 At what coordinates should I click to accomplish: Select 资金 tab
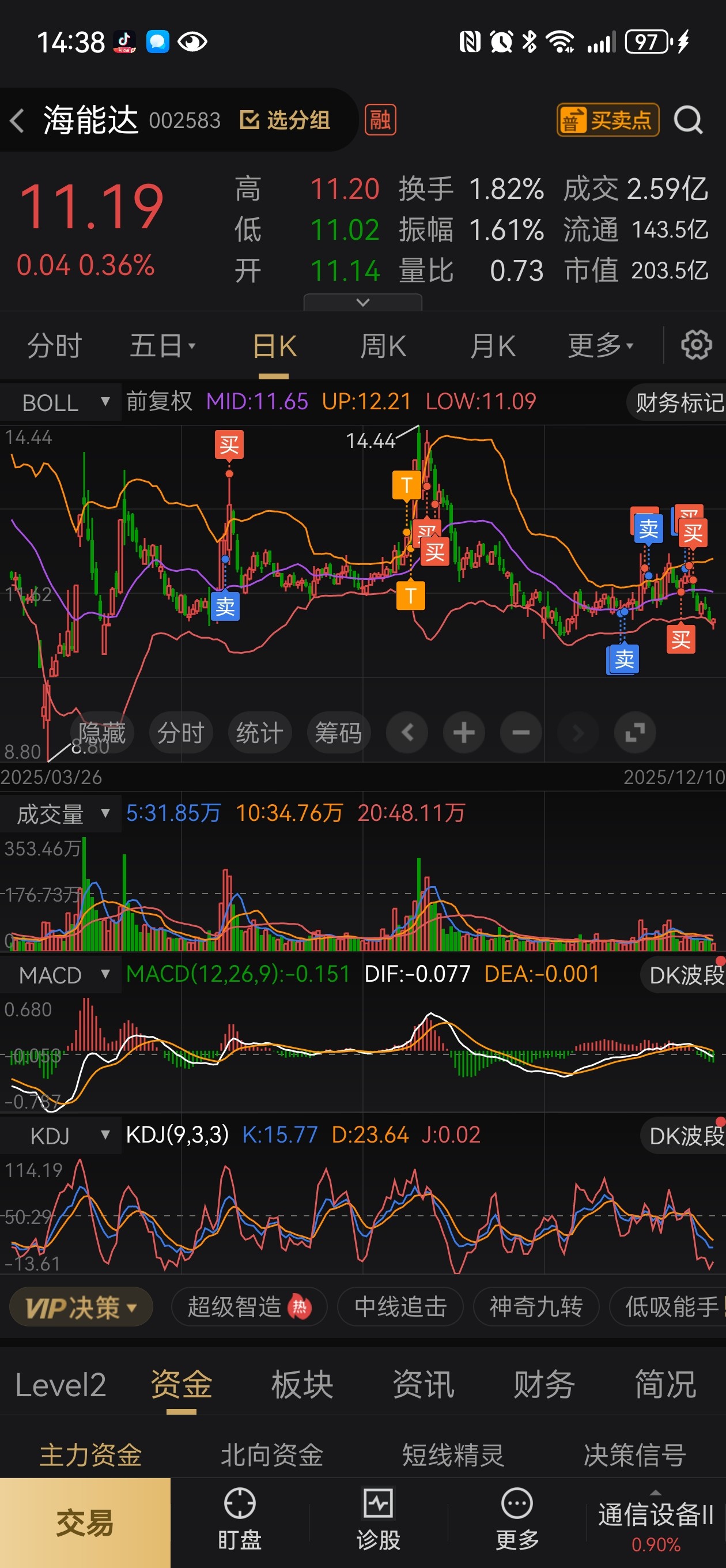[181, 1385]
